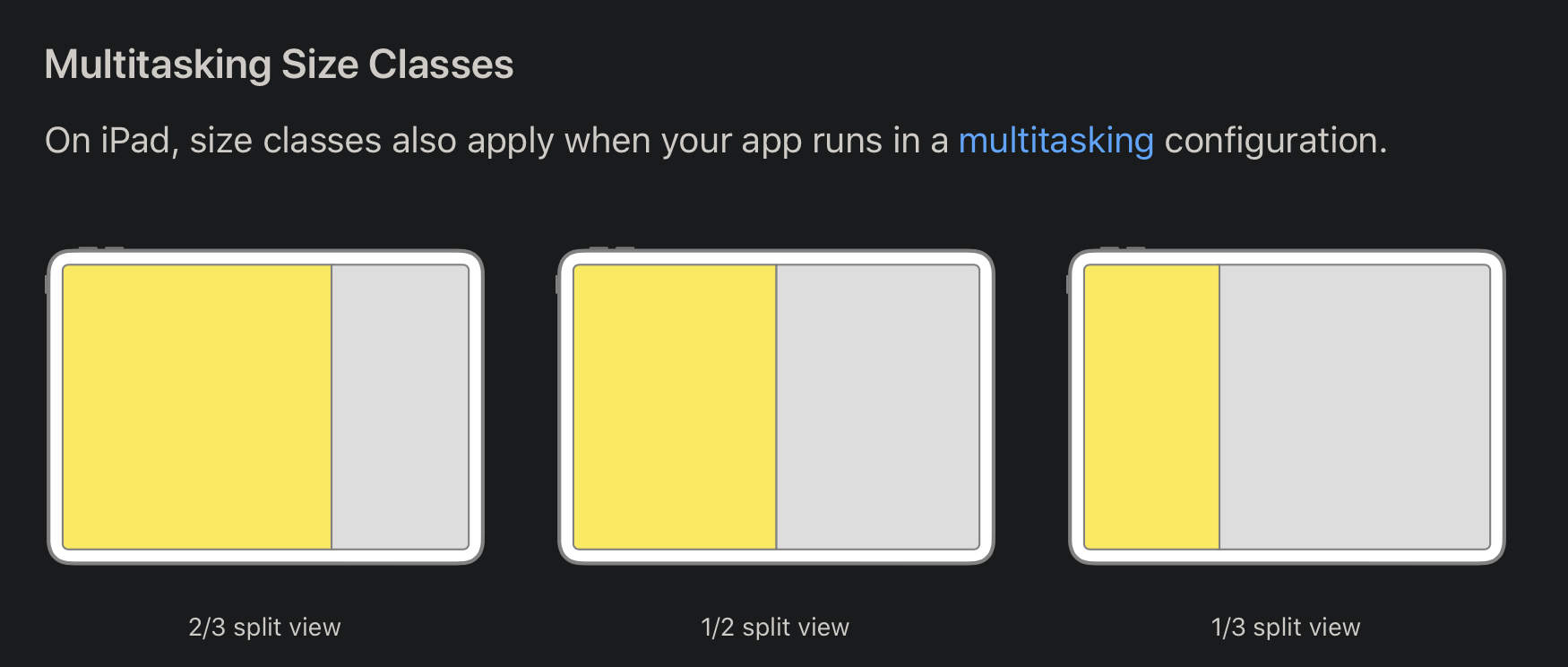Click gray pane in 2/3 split view iPad
1568x667 pixels.
401,406
